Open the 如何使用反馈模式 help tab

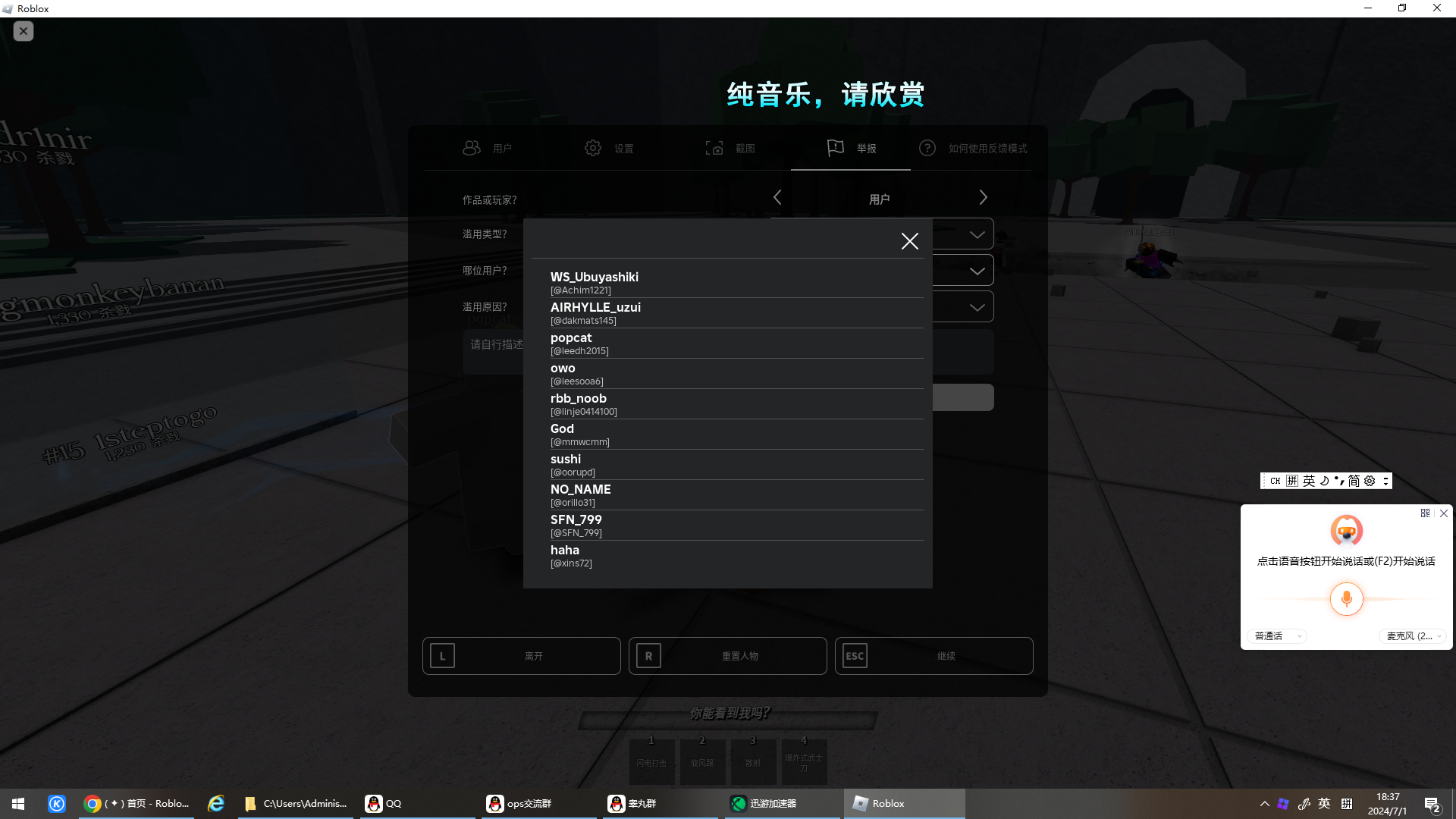pyautogui.click(x=972, y=148)
